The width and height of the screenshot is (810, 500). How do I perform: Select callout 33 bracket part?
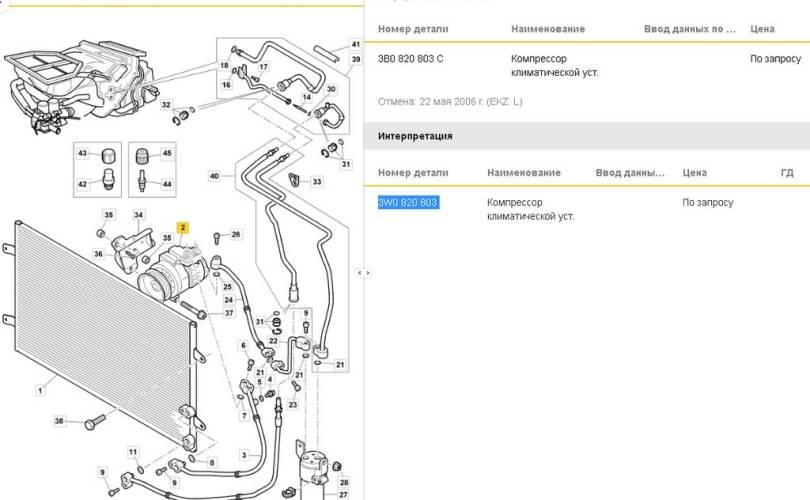316,182
